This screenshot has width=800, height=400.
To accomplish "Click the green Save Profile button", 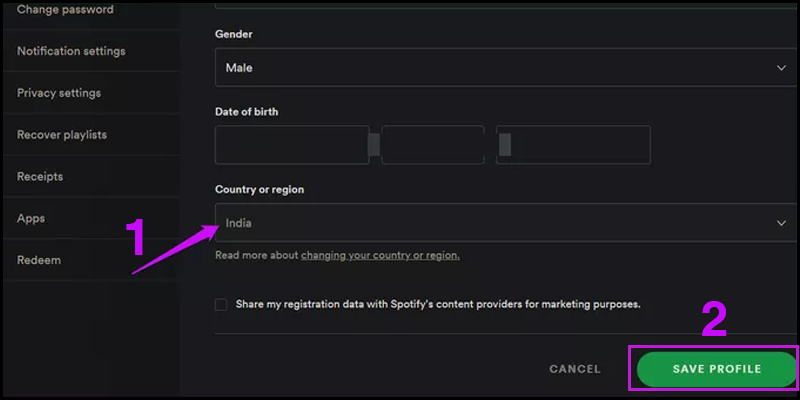I will click(x=717, y=369).
